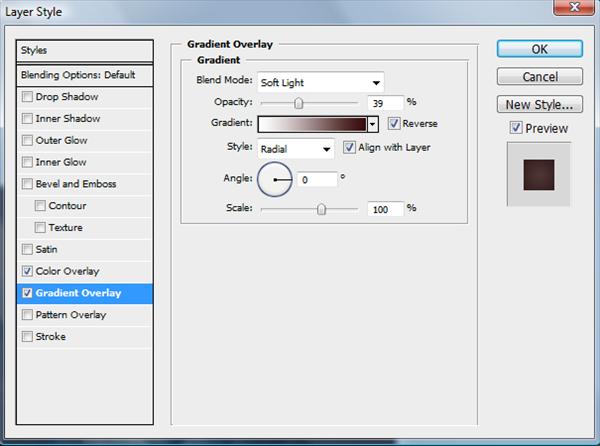600x446 pixels.
Task: Click the Scale slider handle
Action: pyautogui.click(x=321, y=209)
